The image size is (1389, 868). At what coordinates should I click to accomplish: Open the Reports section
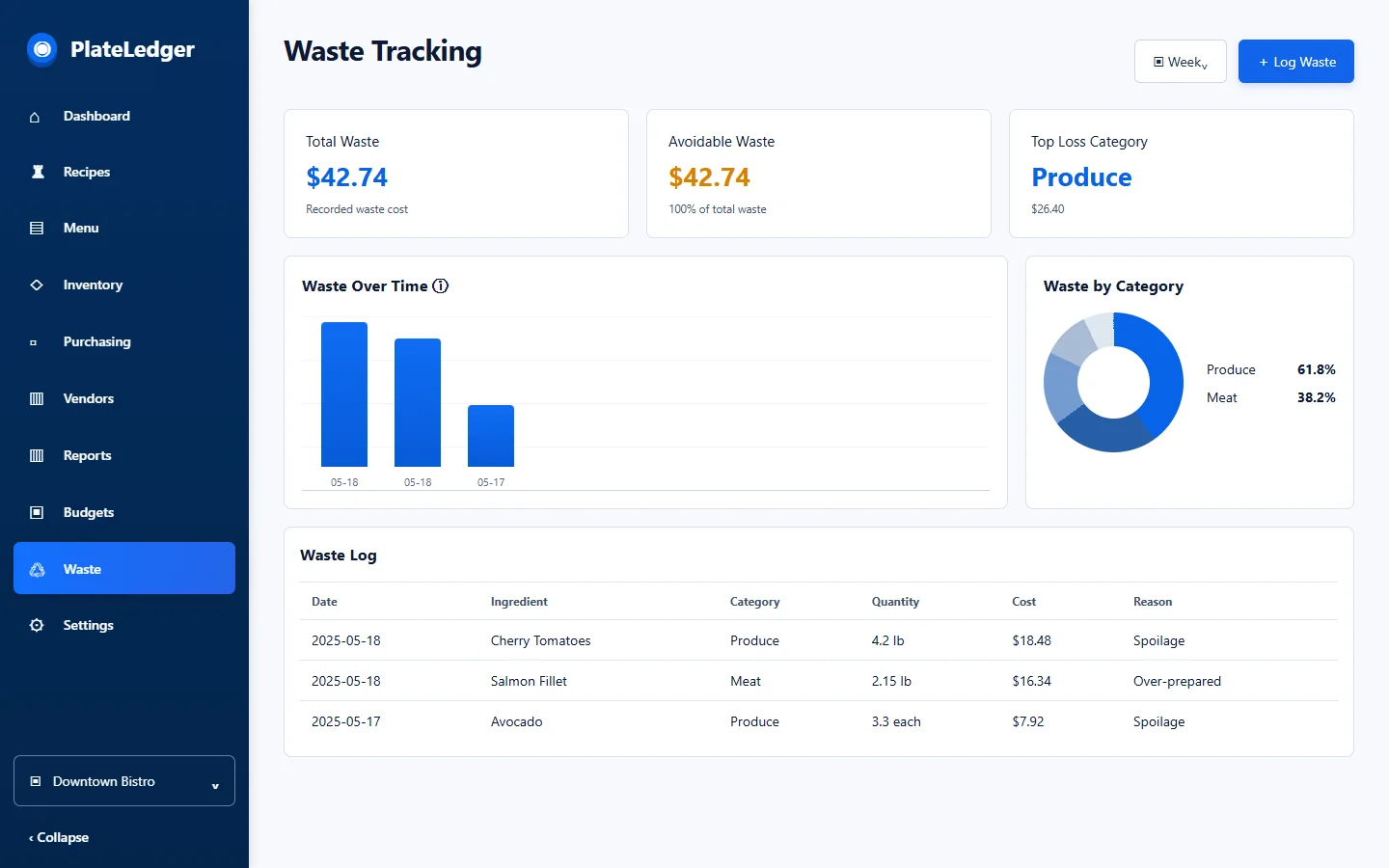coord(124,455)
